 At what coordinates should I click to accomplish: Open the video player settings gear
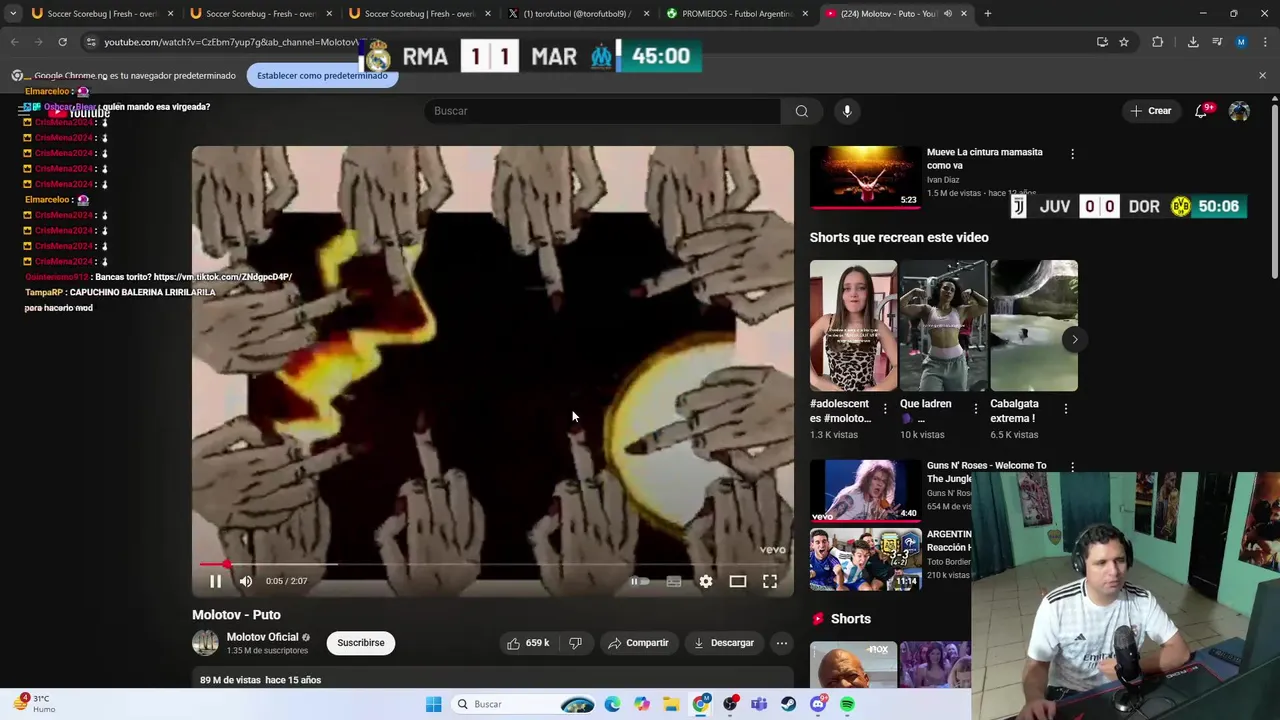click(706, 581)
